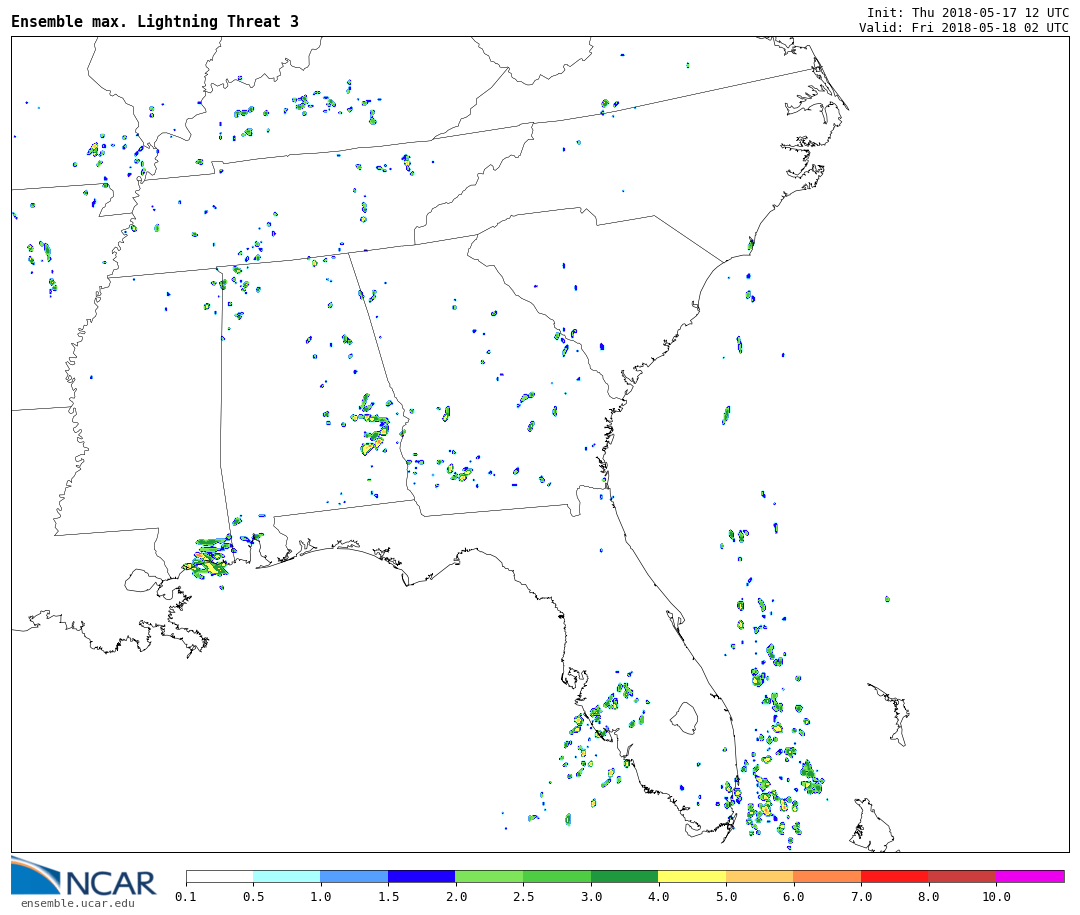Screen dimensions: 1080x915
Task: Select the Init time text line
Action: [967, 12]
